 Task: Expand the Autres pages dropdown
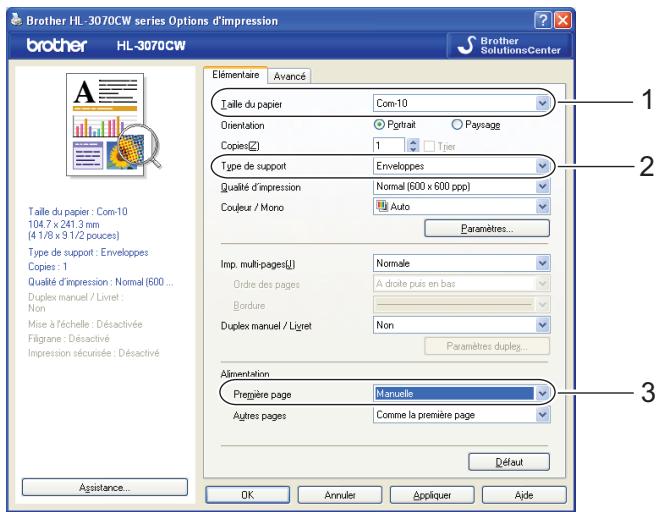coord(542,415)
